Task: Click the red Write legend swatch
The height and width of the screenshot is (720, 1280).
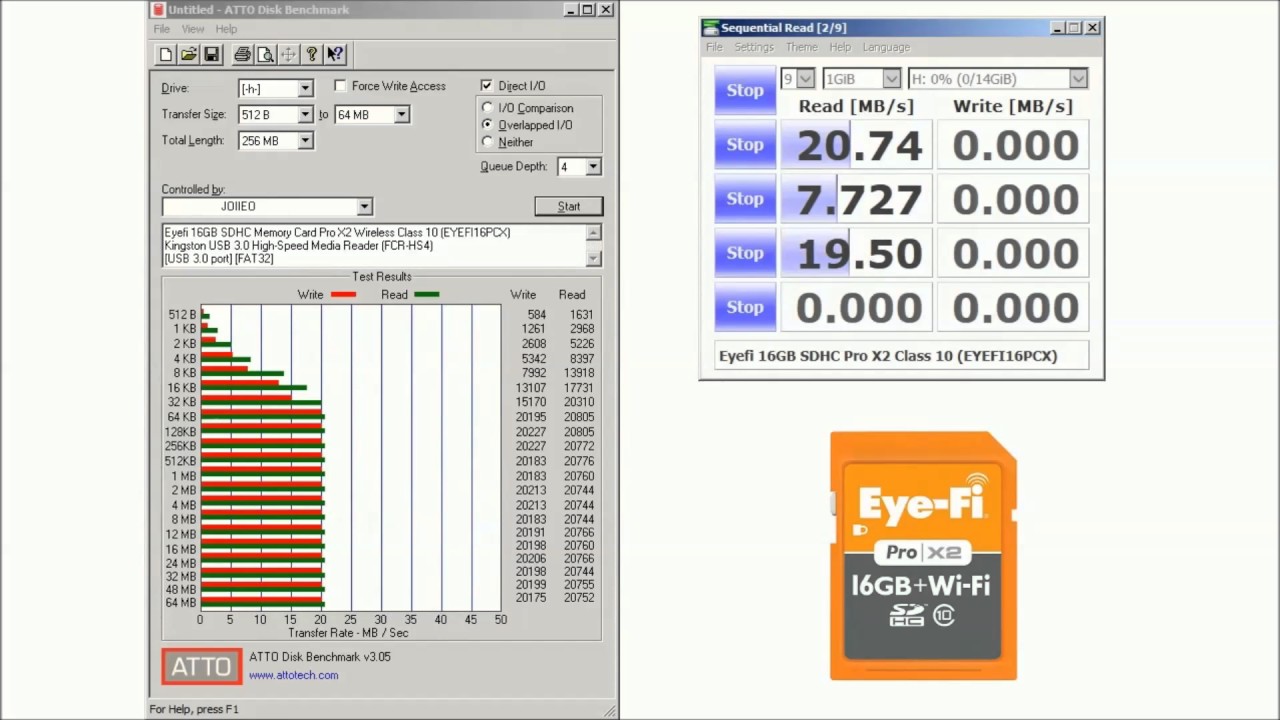Action: click(x=343, y=295)
